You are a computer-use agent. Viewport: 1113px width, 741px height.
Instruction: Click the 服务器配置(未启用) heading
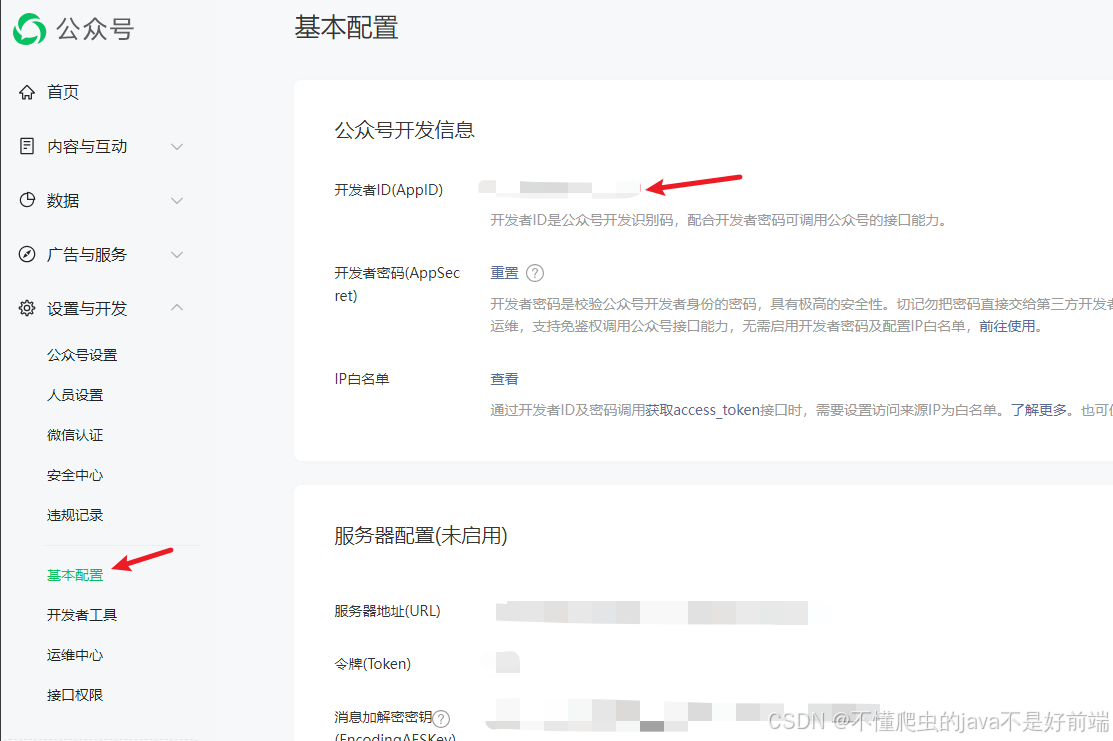pos(421,535)
